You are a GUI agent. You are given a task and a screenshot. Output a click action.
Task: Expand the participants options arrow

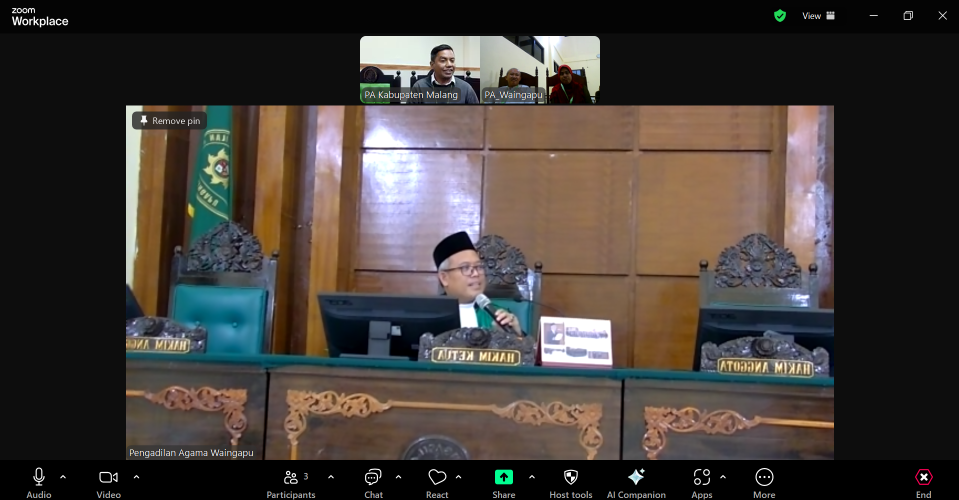pos(331,477)
